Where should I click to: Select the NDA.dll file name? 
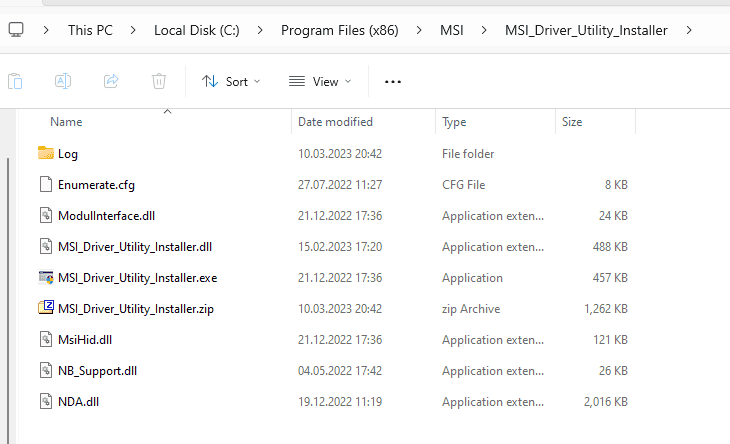(x=78, y=402)
